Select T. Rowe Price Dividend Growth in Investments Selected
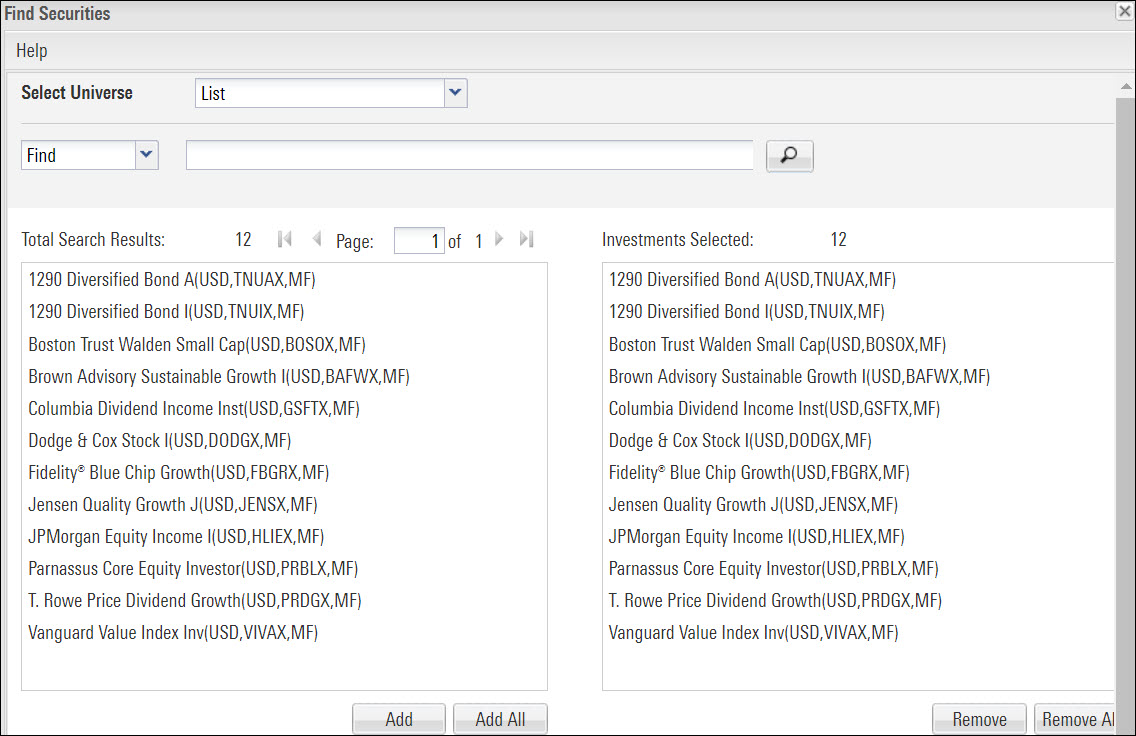Screen dimensions: 1136x736 click(774, 601)
